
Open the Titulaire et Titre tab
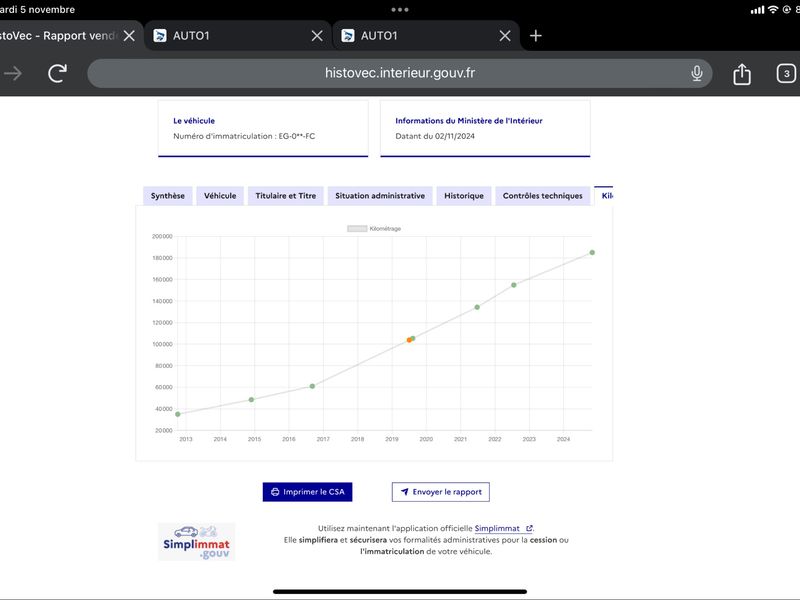click(x=286, y=195)
